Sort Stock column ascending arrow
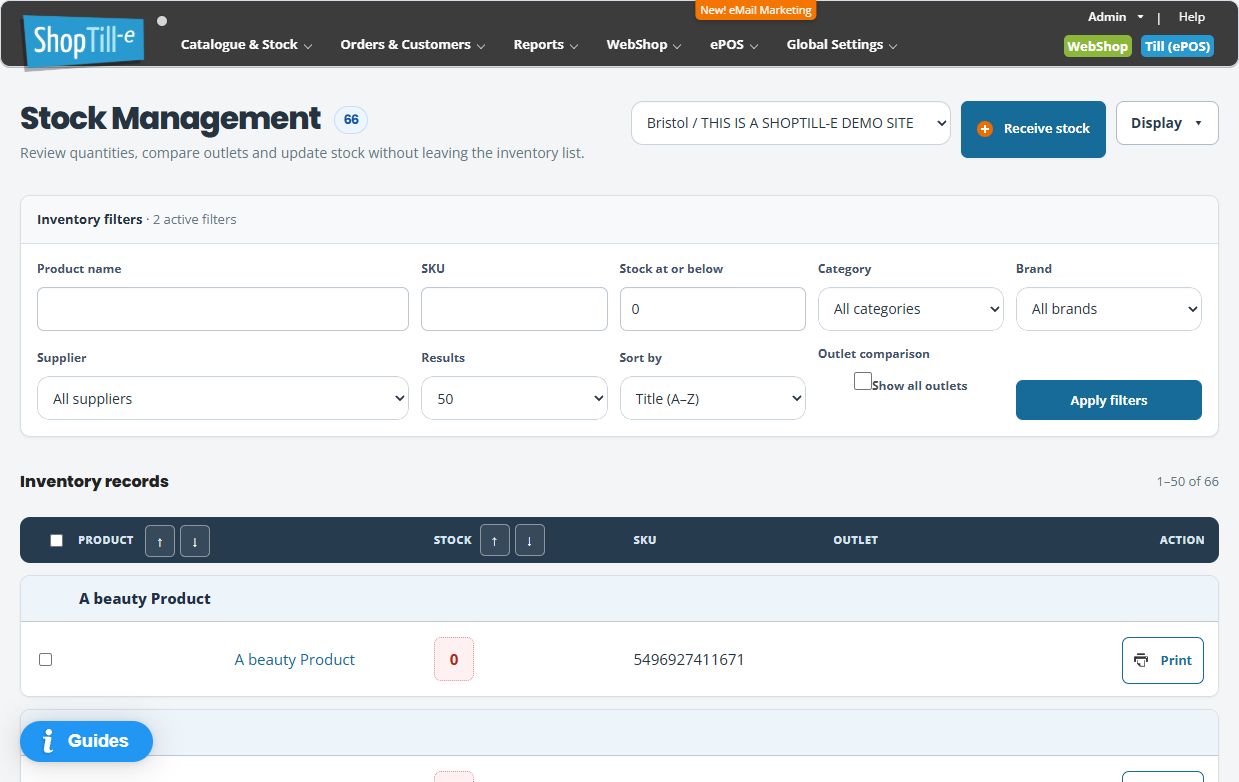The image size is (1239, 782). (495, 540)
